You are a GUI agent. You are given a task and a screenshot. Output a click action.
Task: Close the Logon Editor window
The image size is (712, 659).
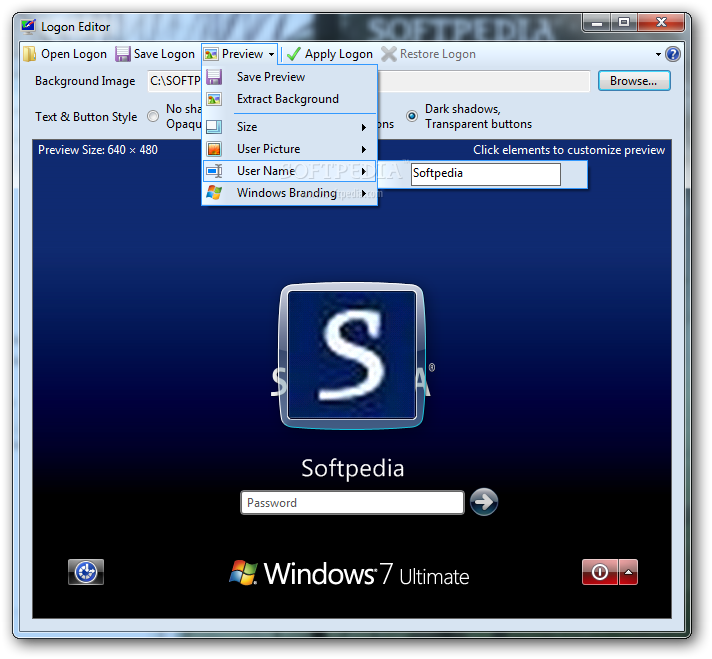coord(661,22)
